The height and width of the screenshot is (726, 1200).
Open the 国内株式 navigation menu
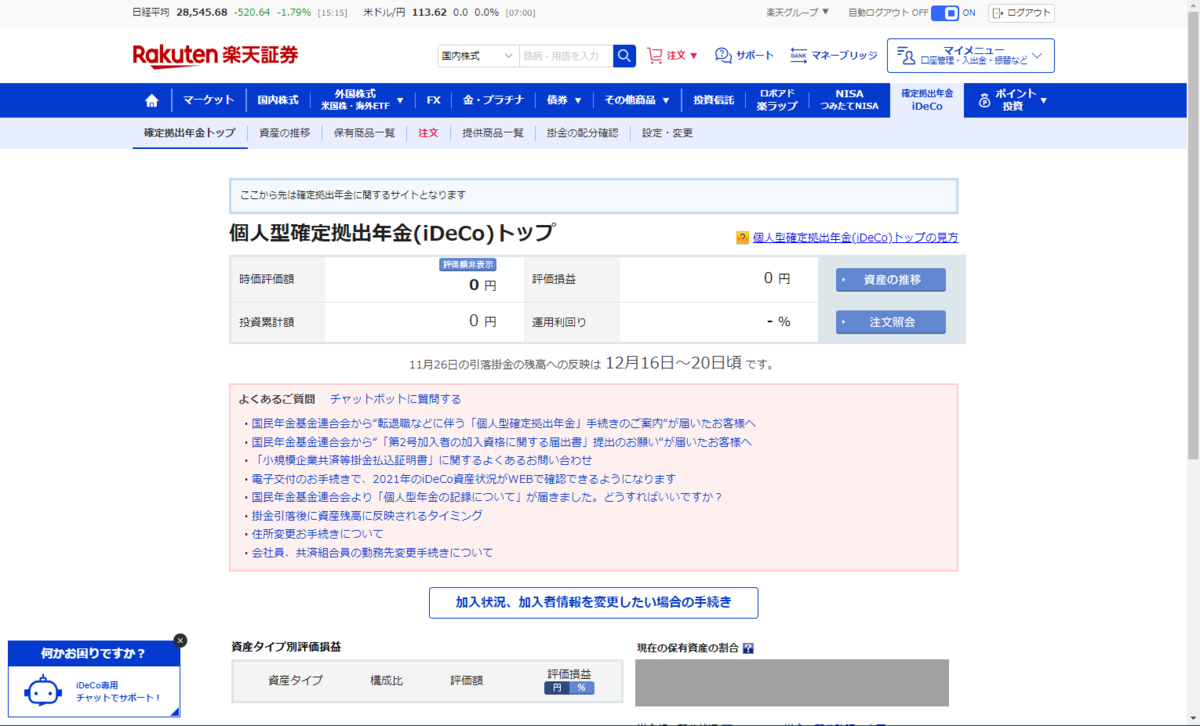pyautogui.click(x=278, y=100)
